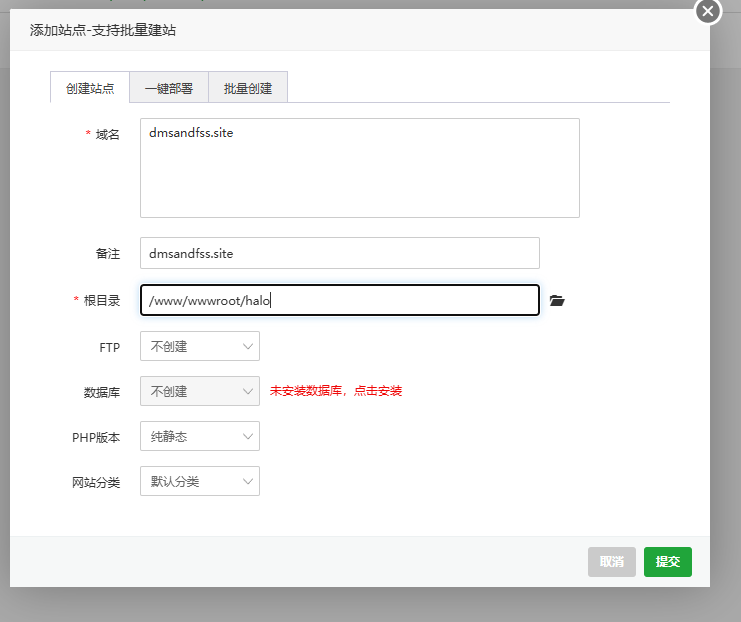The height and width of the screenshot is (622, 741).
Task: Expand the FTP dropdown arrow
Action: 248,346
